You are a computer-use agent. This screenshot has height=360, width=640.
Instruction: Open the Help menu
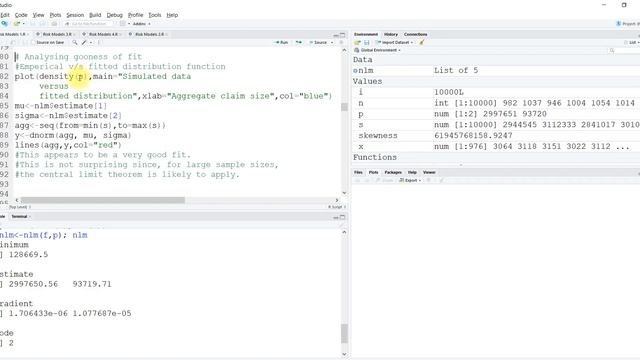point(172,15)
